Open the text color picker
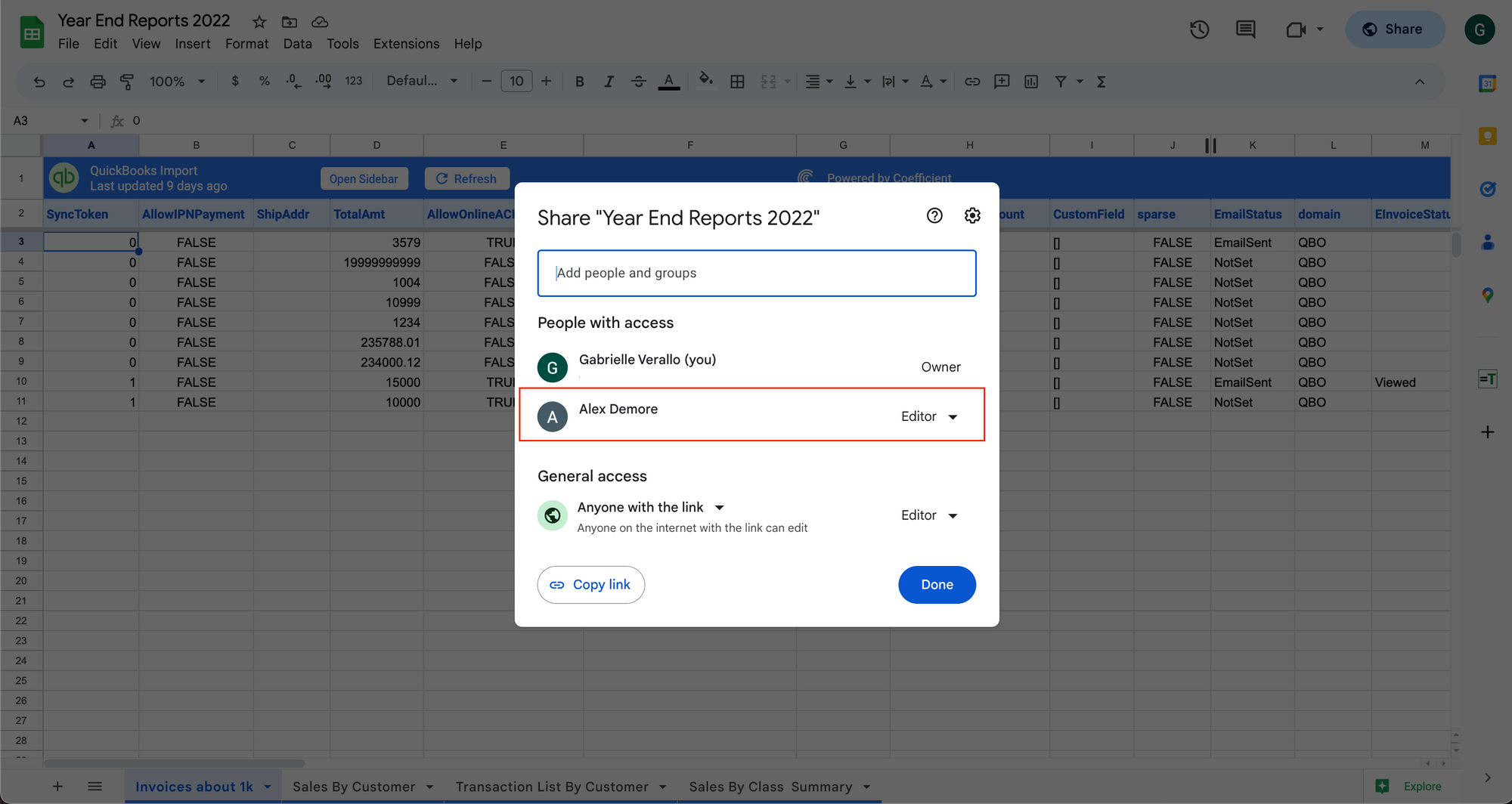Viewport: 1512px width, 804px height. pyautogui.click(x=668, y=82)
